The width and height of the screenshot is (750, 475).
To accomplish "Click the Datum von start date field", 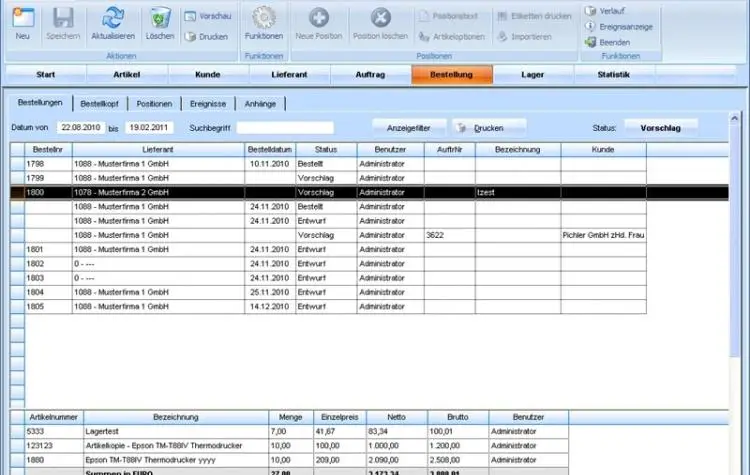I will (78, 128).
